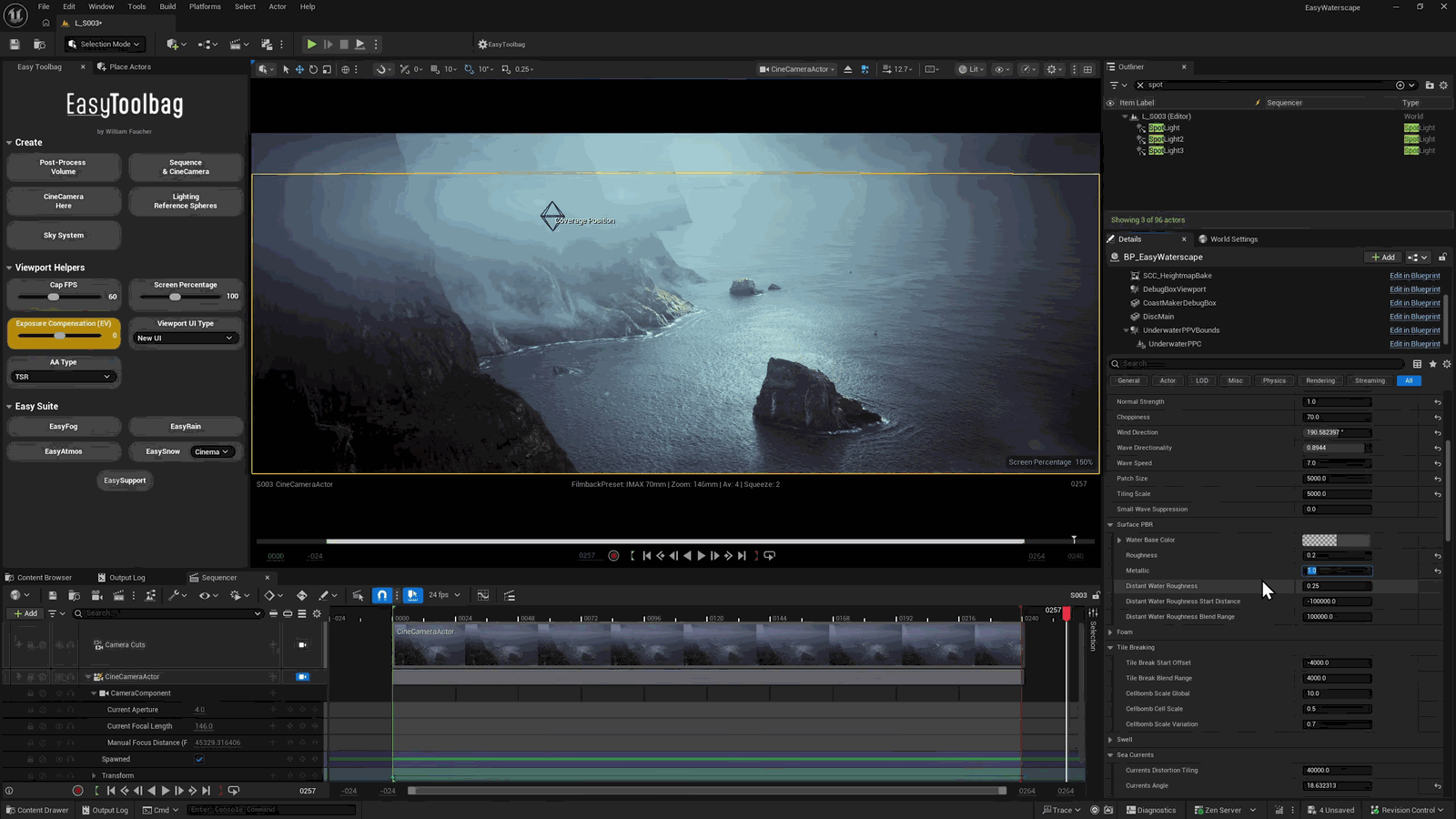Image resolution: width=1456 pixels, height=819 pixels.
Task: Click the Camera Cuts lock camera icon
Action: tap(303, 645)
